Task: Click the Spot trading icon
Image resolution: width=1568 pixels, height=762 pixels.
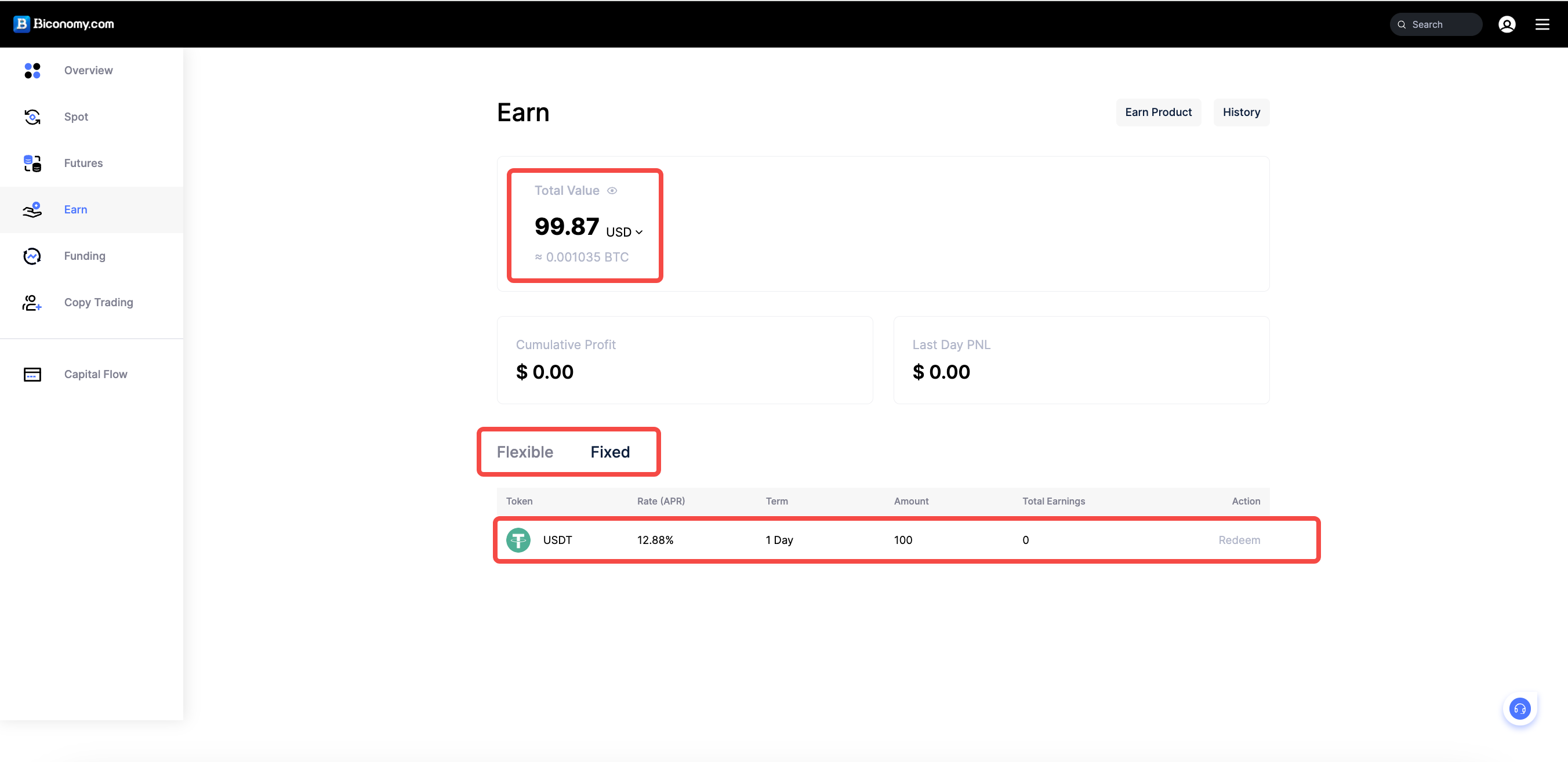Action: (x=32, y=117)
